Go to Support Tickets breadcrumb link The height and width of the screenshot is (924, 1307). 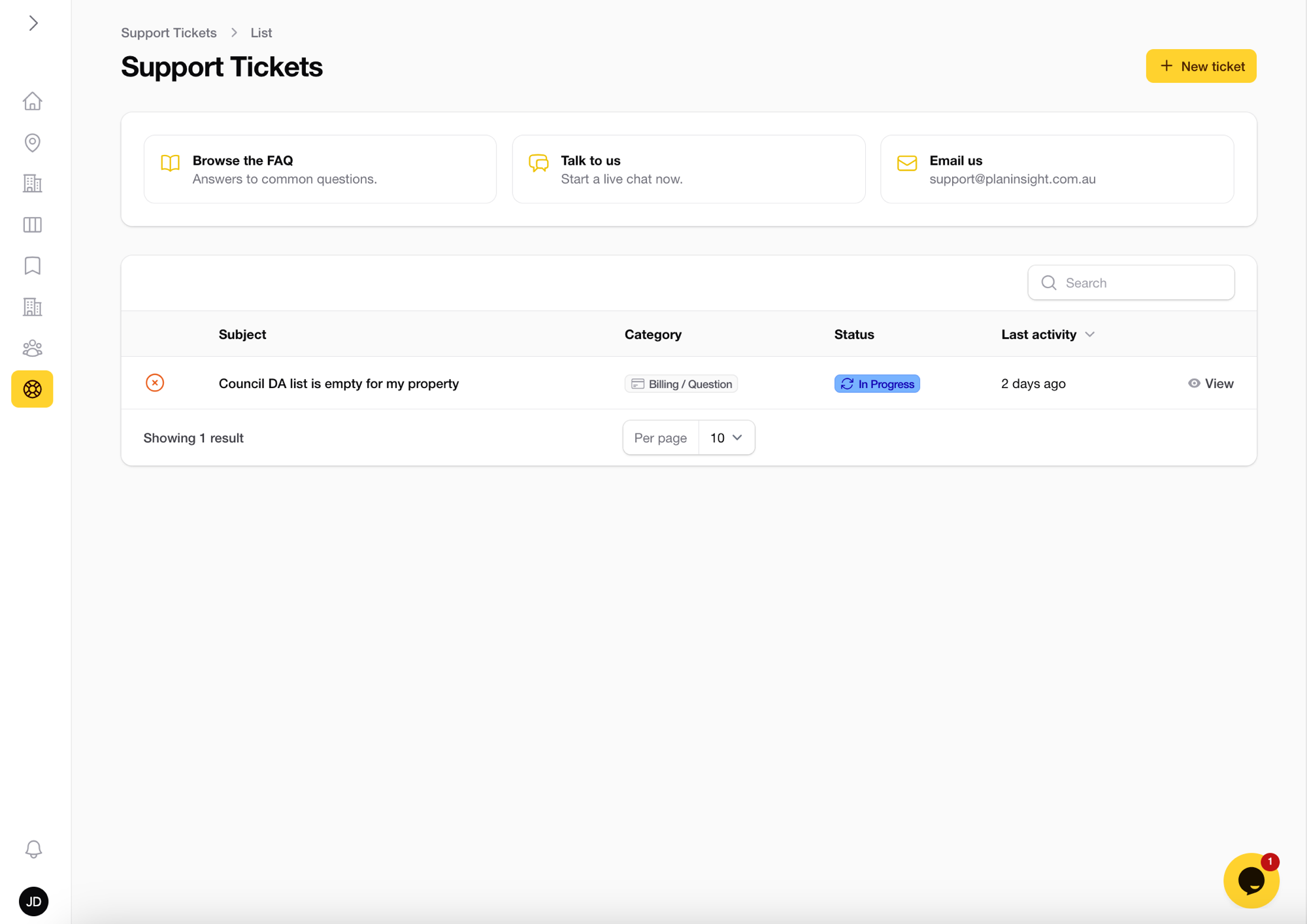[x=169, y=33]
